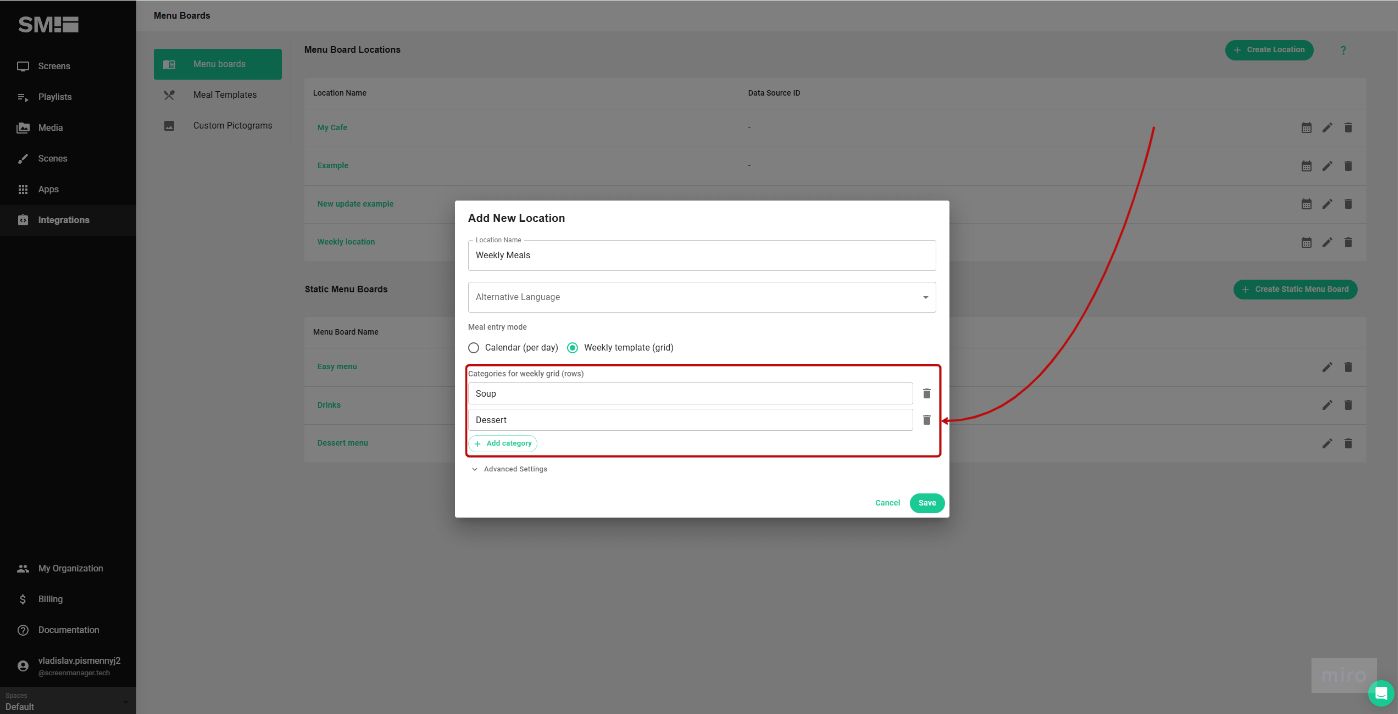Screen dimensions: 1398x714
Task: Open Playlists in the sidebar
Action: pyautogui.click(x=68, y=97)
